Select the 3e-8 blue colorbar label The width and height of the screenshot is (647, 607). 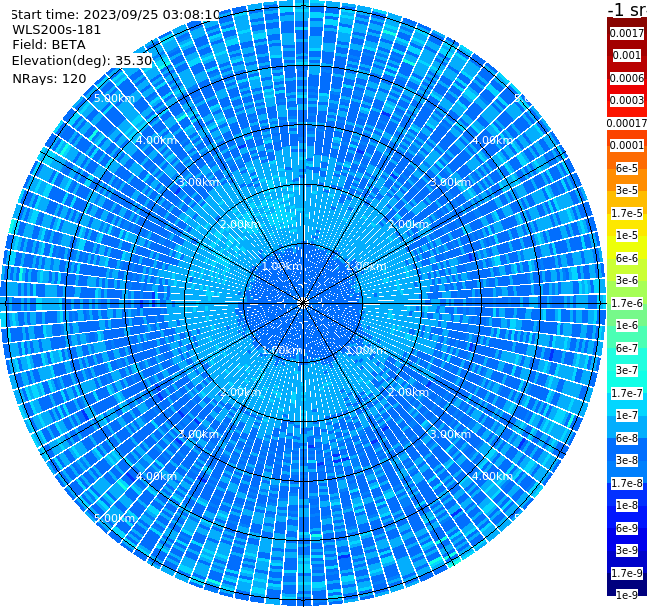pyautogui.click(x=627, y=460)
